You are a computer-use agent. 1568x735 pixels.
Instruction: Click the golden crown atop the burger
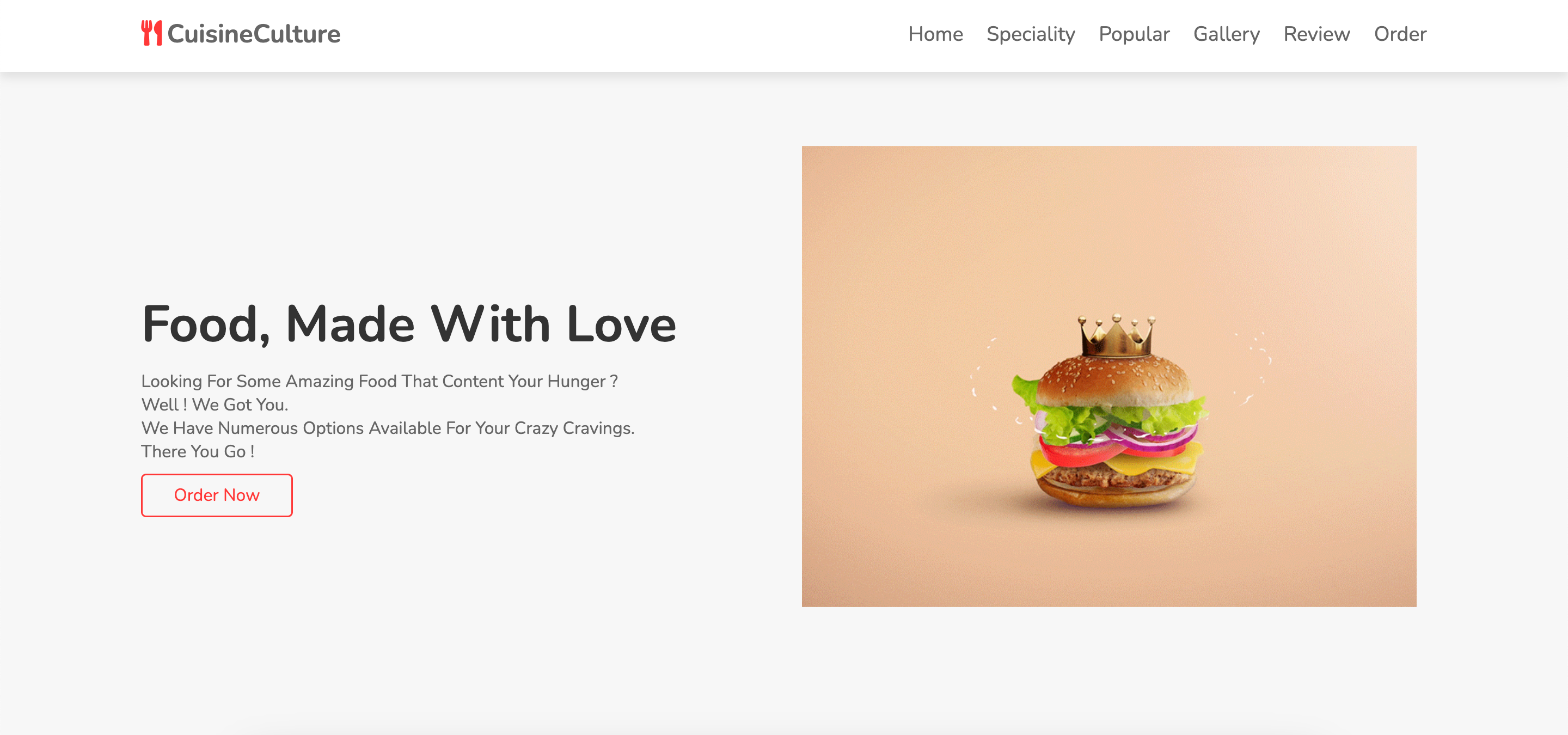pos(1117,335)
